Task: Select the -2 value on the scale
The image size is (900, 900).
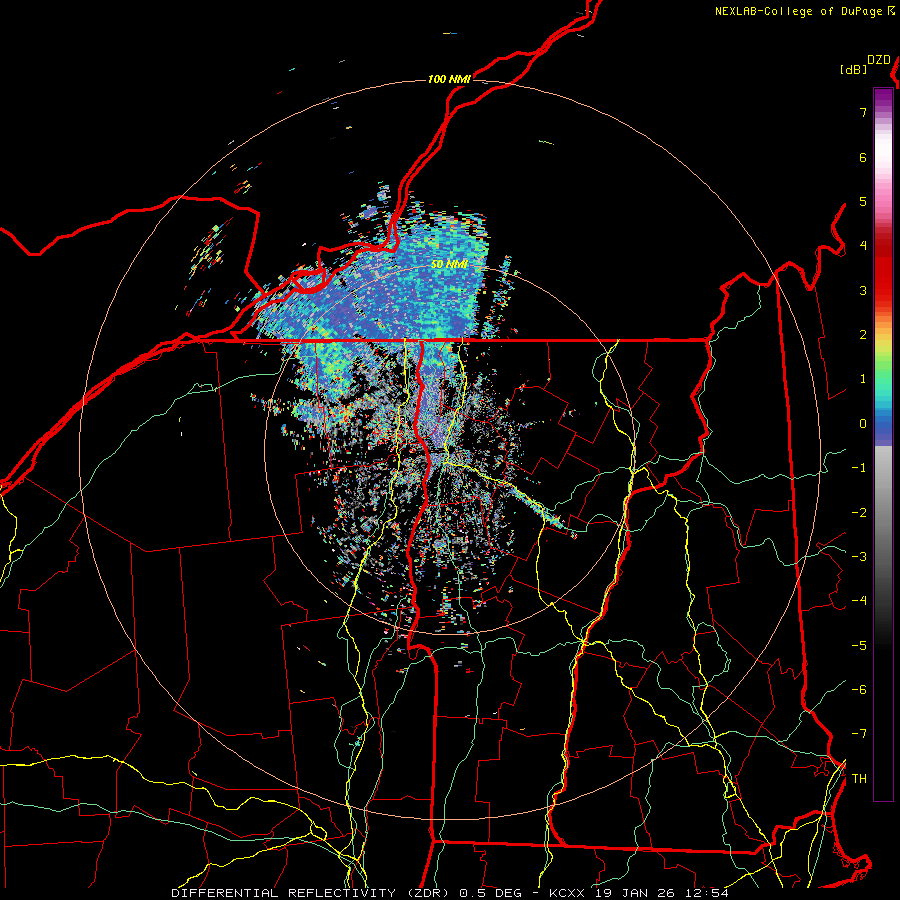Action: (859, 512)
